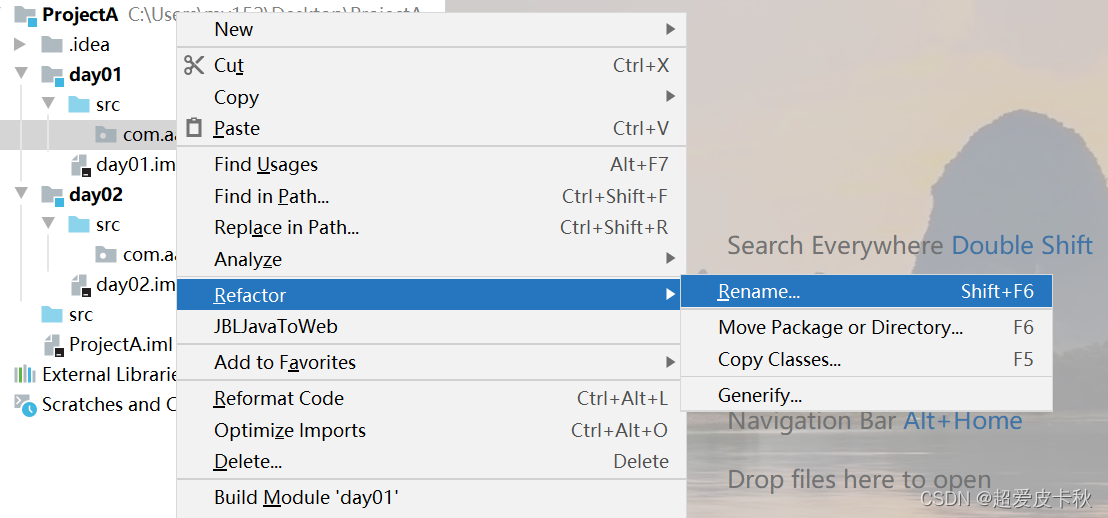
Task: Click the day01 module folder icon
Action: (52, 75)
